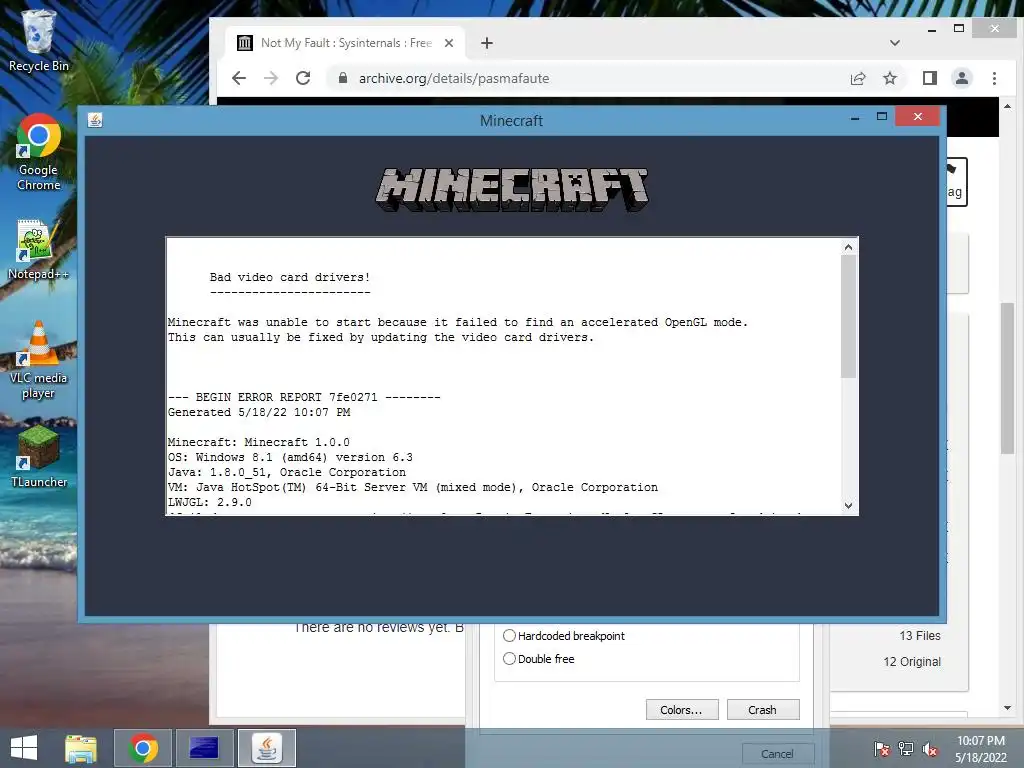Click the error report scroll up arrow
Image resolution: width=1024 pixels, height=768 pixels.
tap(848, 247)
